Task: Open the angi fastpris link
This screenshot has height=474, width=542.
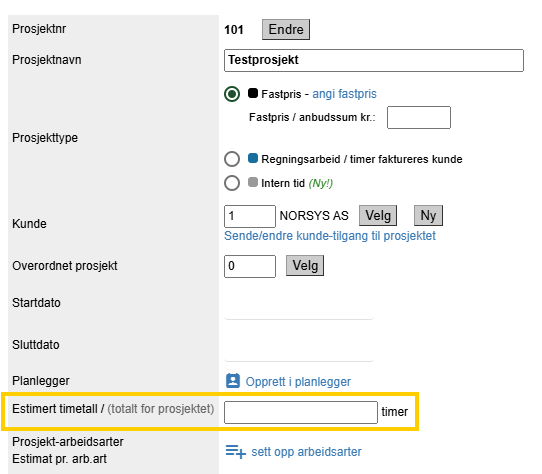Action: [x=344, y=94]
